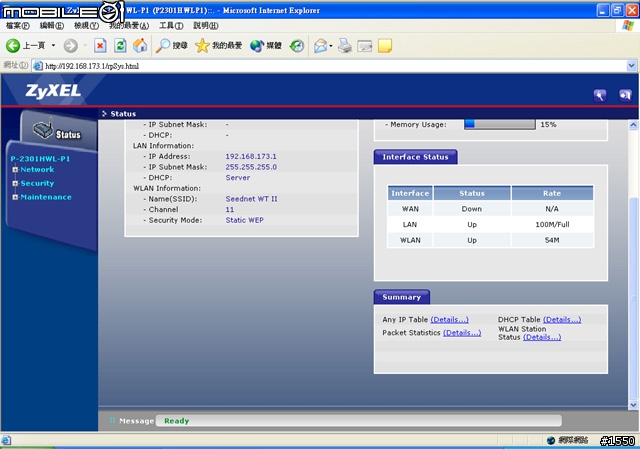Click the address bar URL field
The height and width of the screenshot is (449, 640).
click(x=329, y=66)
